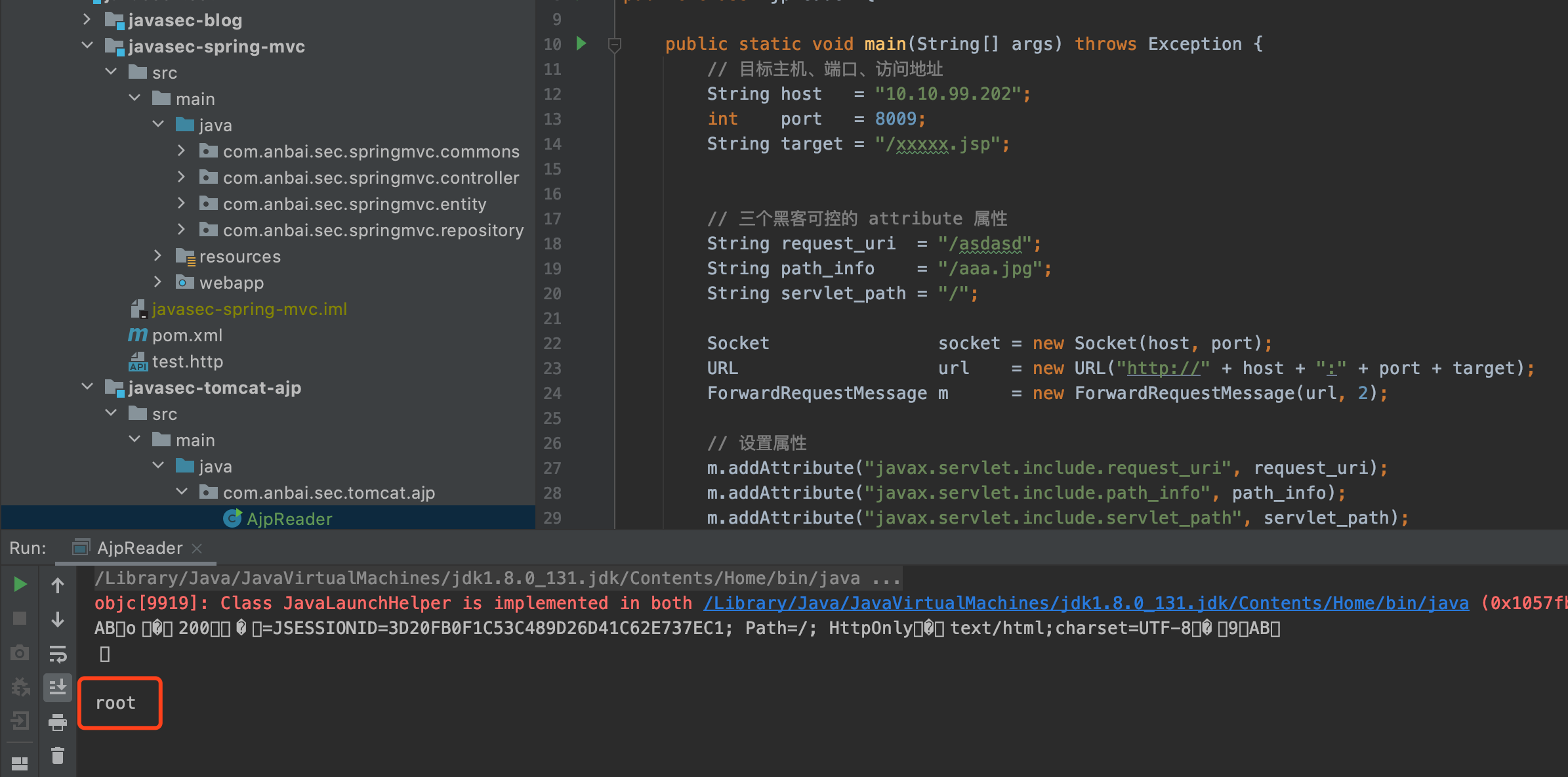Expand the resources folder

[158, 255]
